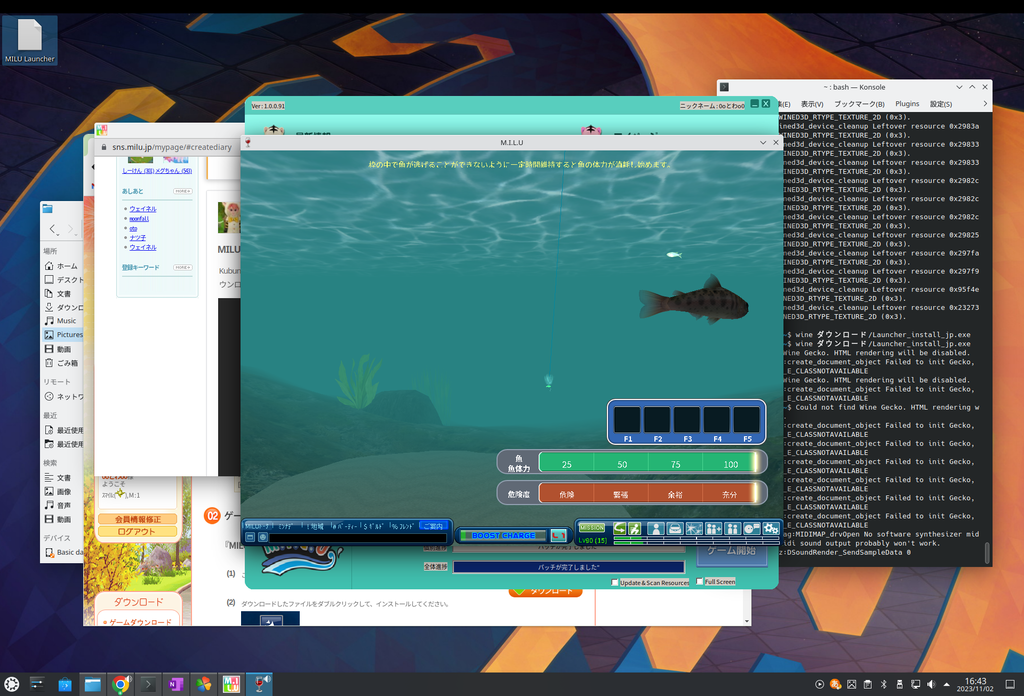Image resolution: width=1024 pixels, height=696 pixels.
Task: Click the MORE button beside 登録キーワード
Action: pos(182,268)
